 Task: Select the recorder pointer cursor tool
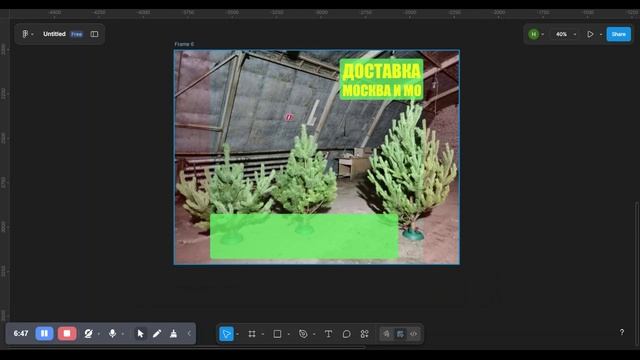coord(140,333)
